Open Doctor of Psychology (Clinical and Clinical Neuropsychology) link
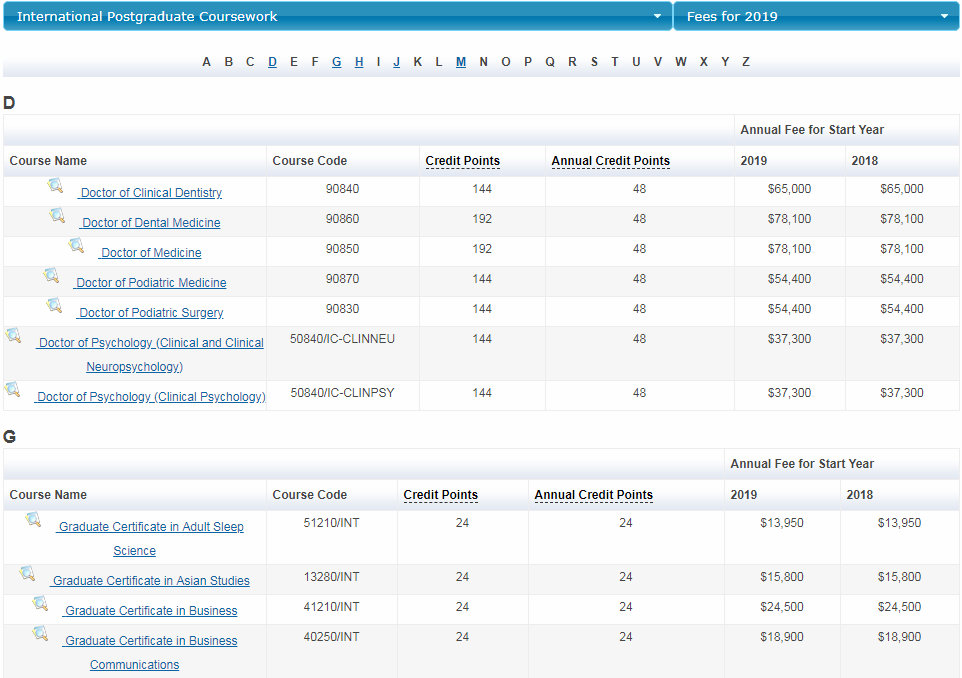This screenshot has width=962, height=678. [x=151, y=343]
